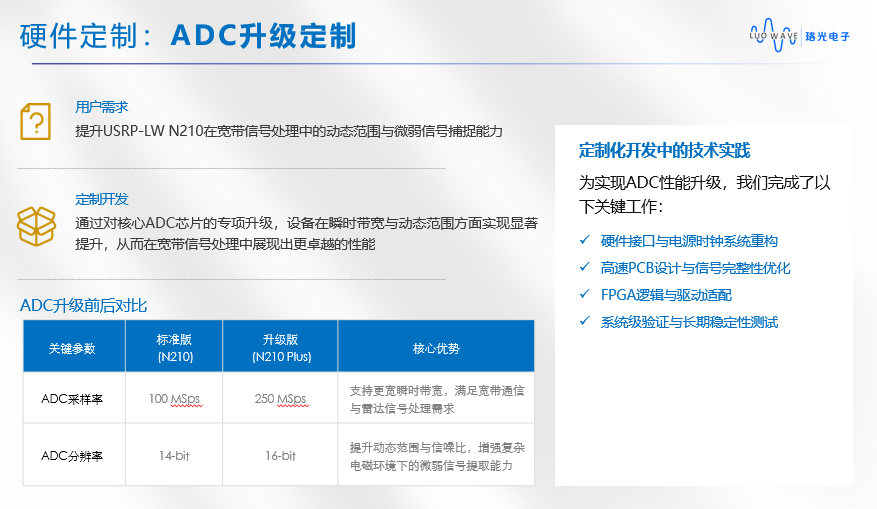Select the 250 MSps cell
This screenshot has width=877, height=509.
pos(280,398)
